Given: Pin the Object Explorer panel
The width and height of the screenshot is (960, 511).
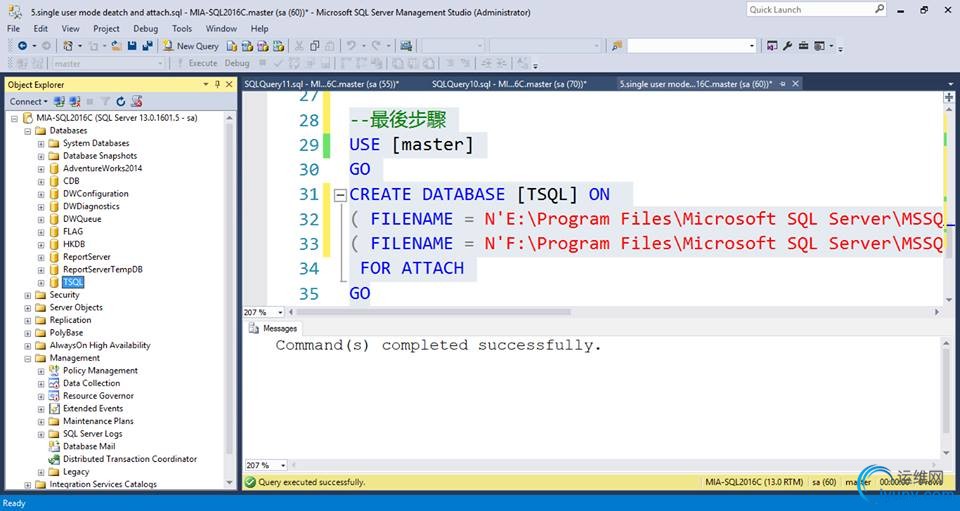Looking at the screenshot, I should click(217, 84).
